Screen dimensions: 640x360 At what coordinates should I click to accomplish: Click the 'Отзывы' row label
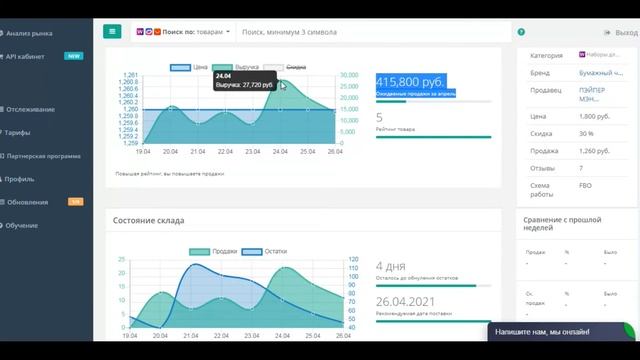click(542, 168)
